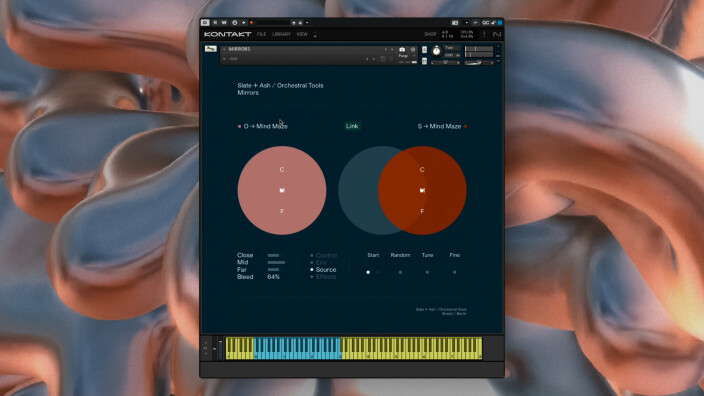
Task: Open the preset dropdown arrow in host toolbar
Action: point(307,22)
